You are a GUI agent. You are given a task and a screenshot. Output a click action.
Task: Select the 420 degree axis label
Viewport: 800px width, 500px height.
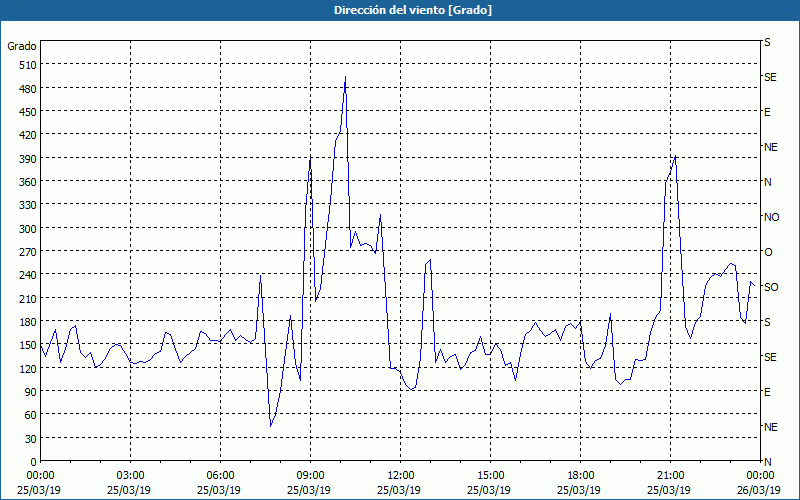28,135
